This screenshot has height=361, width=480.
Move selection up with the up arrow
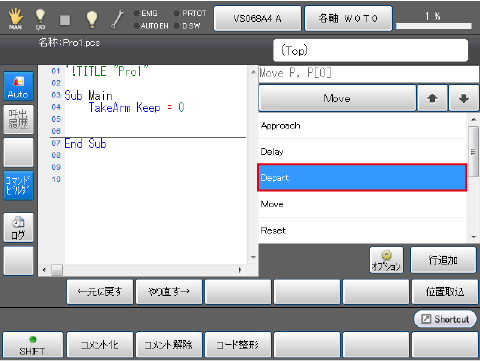point(432,98)
